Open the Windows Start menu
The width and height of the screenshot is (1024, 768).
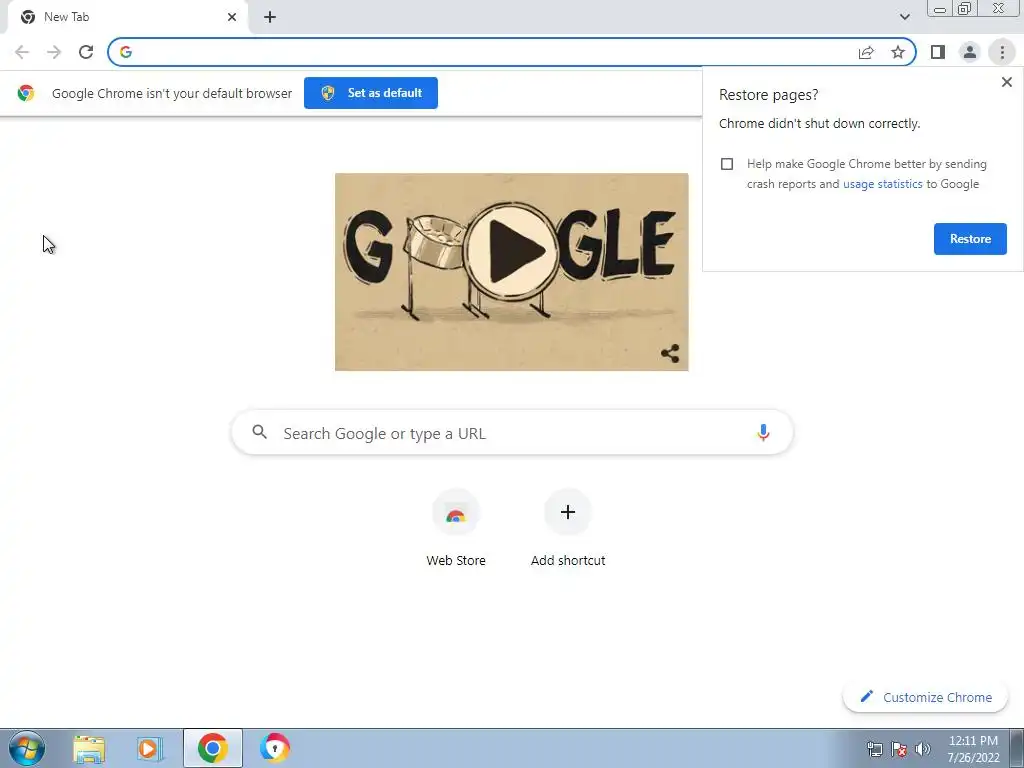pos(27,748)
